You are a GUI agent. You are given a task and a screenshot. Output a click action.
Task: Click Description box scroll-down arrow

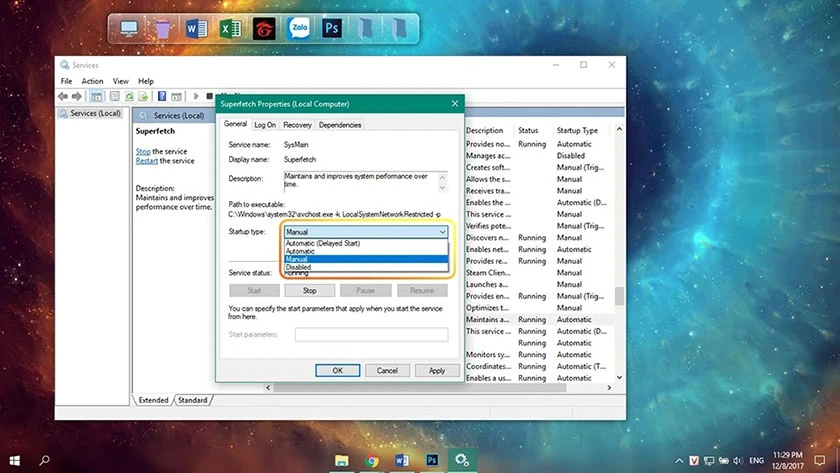click(x=442, y=187)
